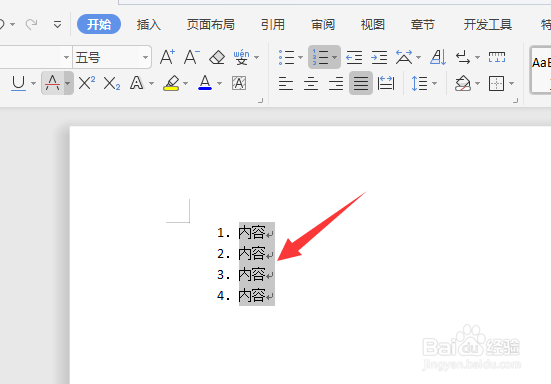Align text left

(286, 84)
